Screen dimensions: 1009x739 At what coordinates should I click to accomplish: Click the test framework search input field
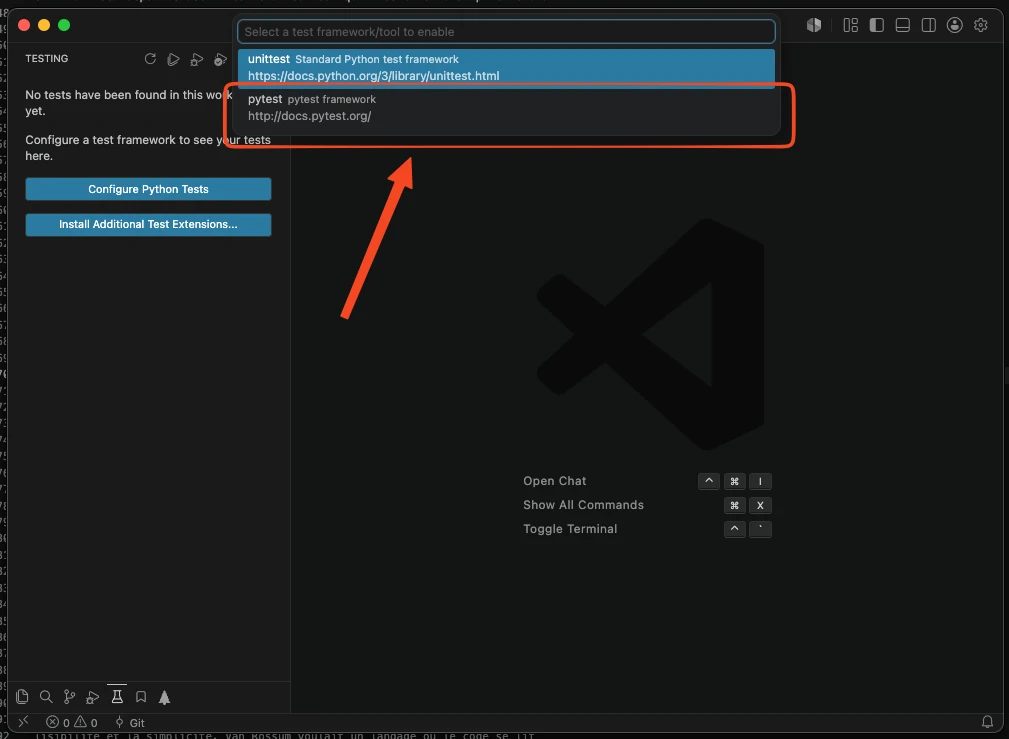(x=506, y=32)
